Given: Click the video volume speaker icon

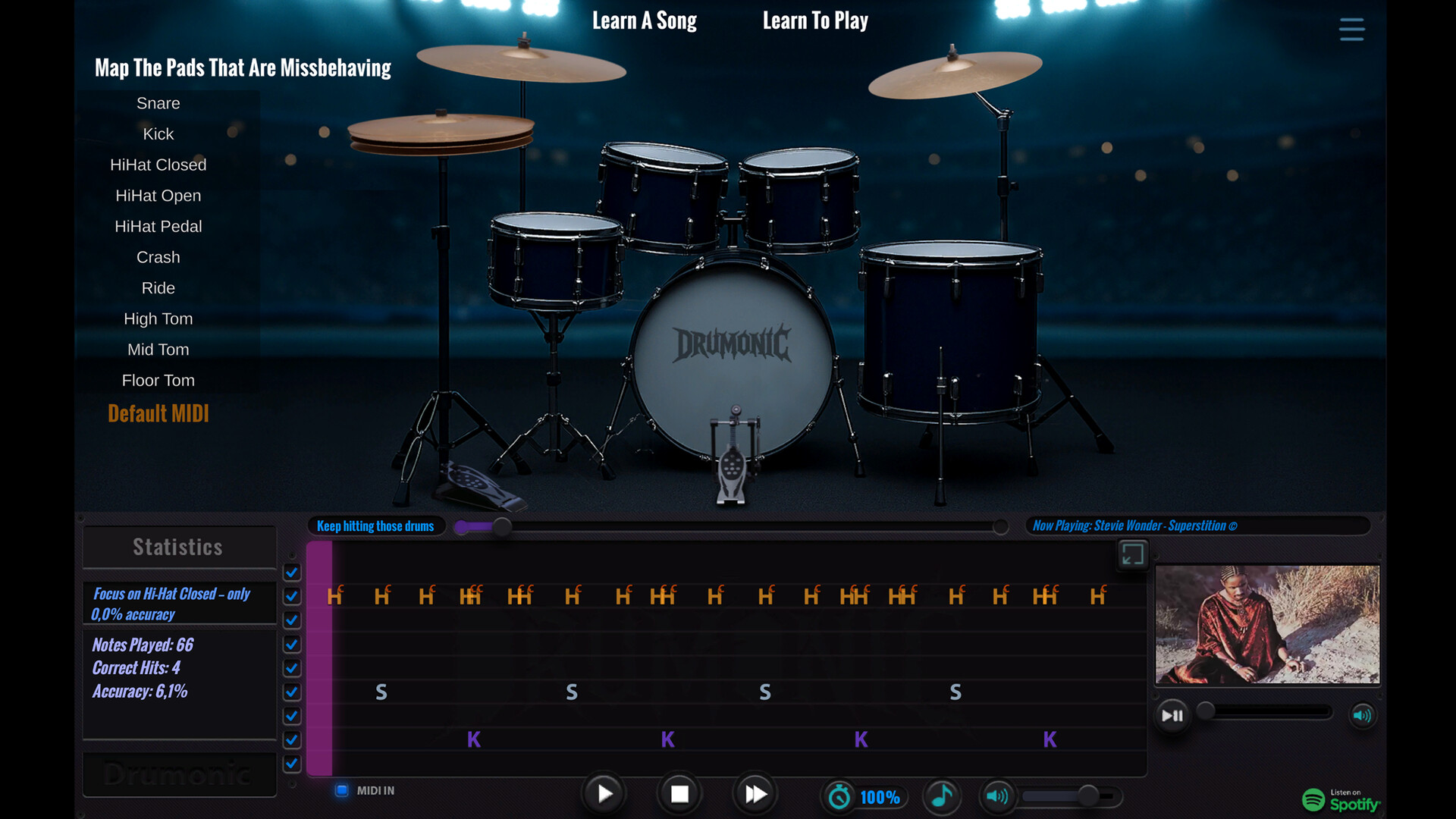Looking at the screenshot, I should 1362,715.
